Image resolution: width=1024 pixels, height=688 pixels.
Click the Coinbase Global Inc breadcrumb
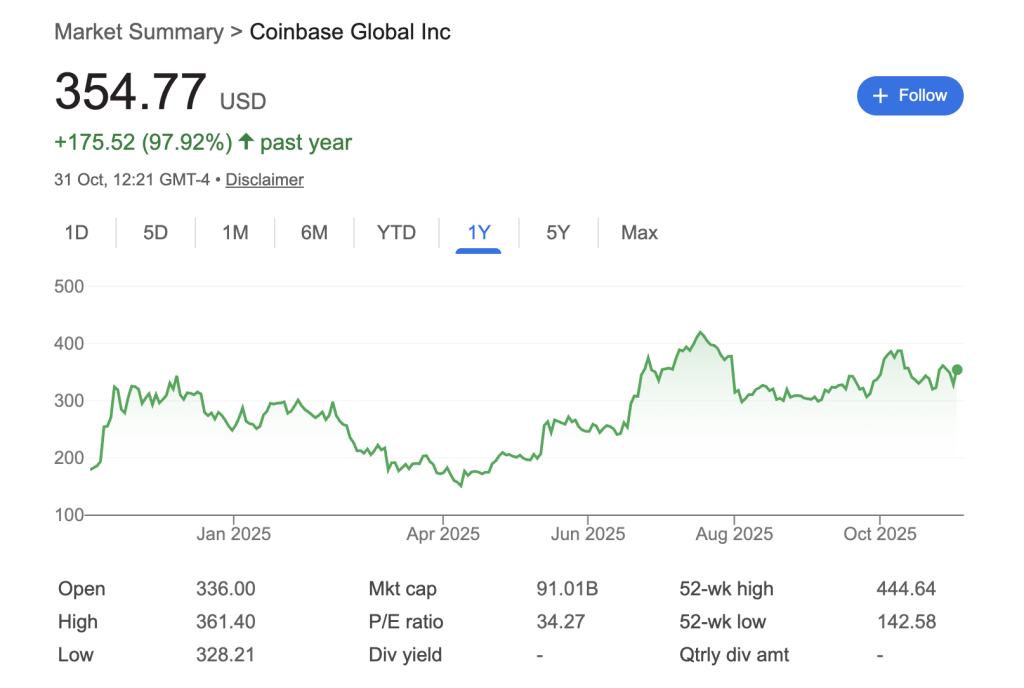[350, 31]
